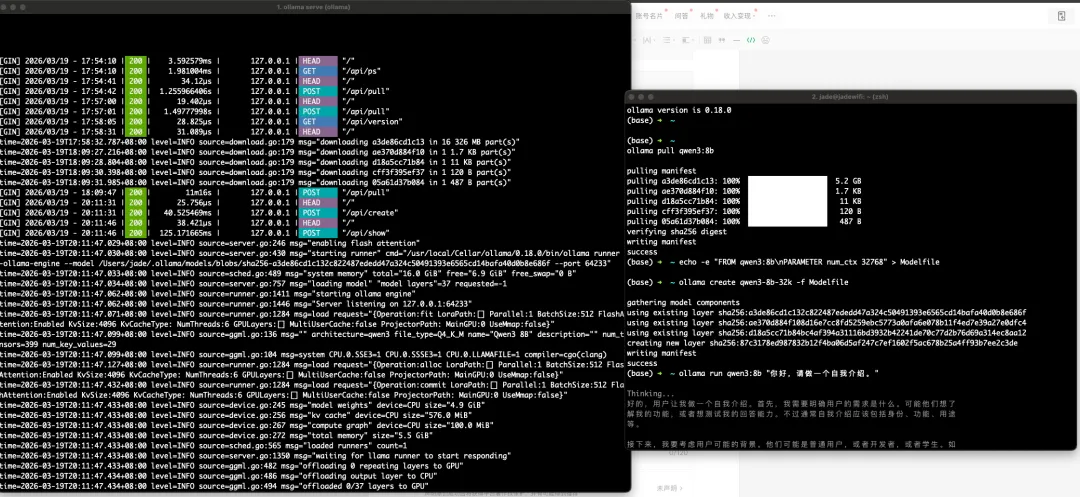Click the 'gathering model components' line
This screenshot has width=1080, height=497.
point(683,303)
